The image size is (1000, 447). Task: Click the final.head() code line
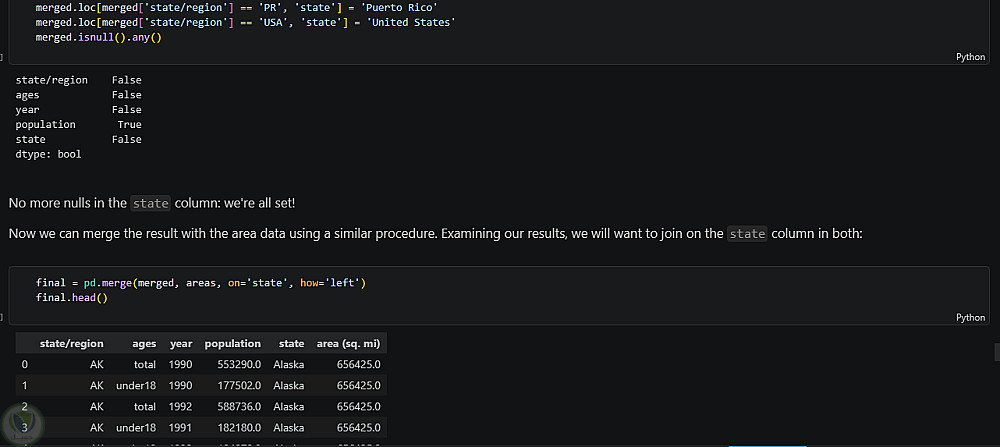click(x=71, y=298)
